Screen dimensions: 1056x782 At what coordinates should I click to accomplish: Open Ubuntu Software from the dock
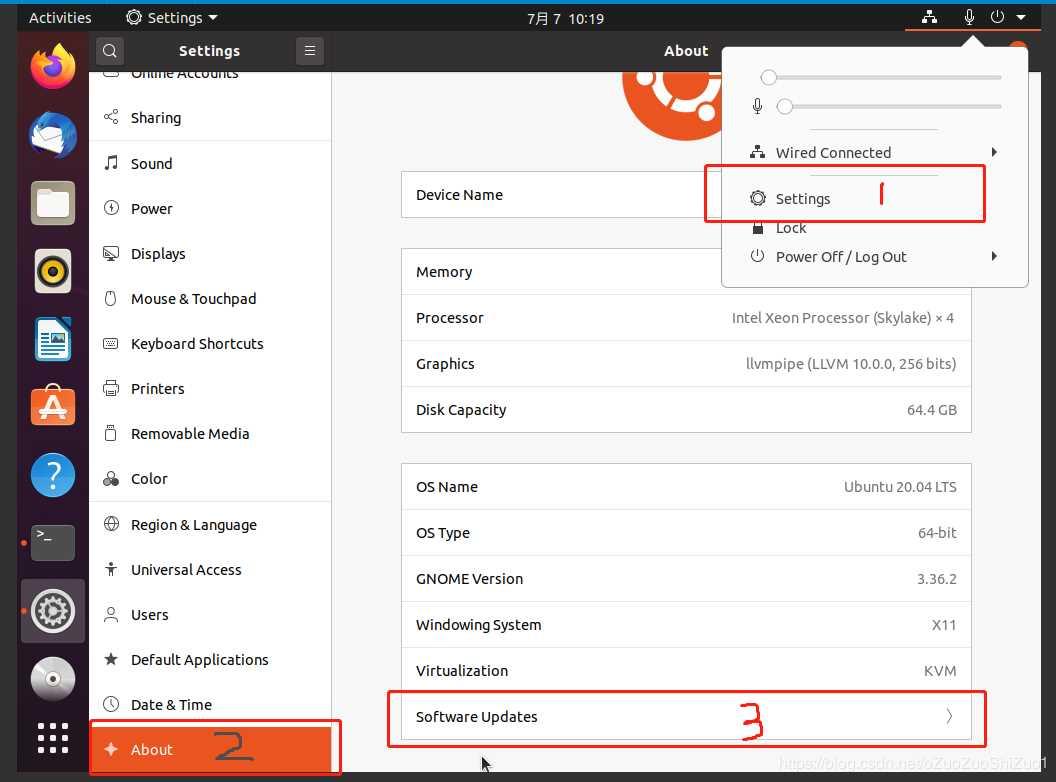pos(53,407)
